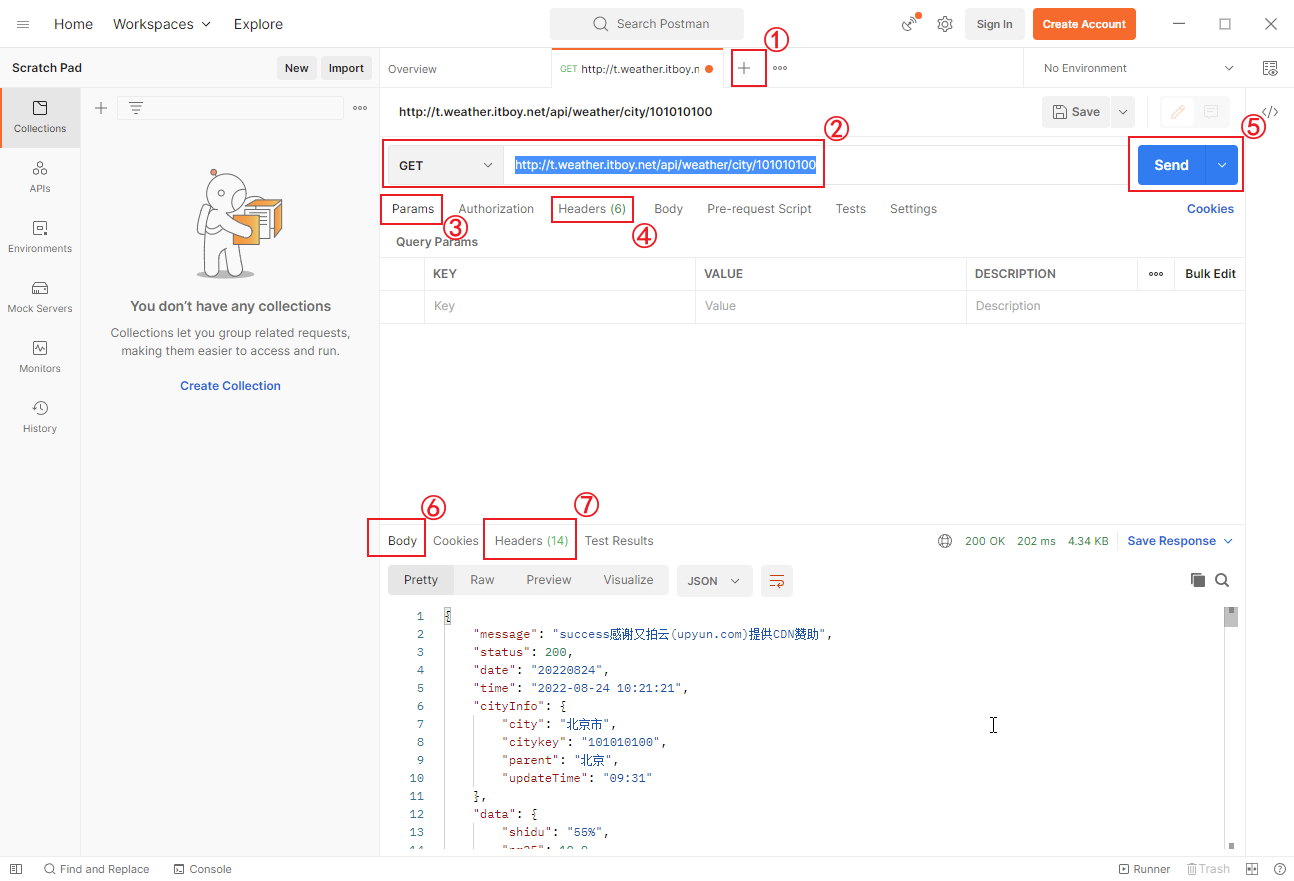Open History in the sidebar
Image resolution: width=1294 pixels, height=881 pixels.
[40, 417]
